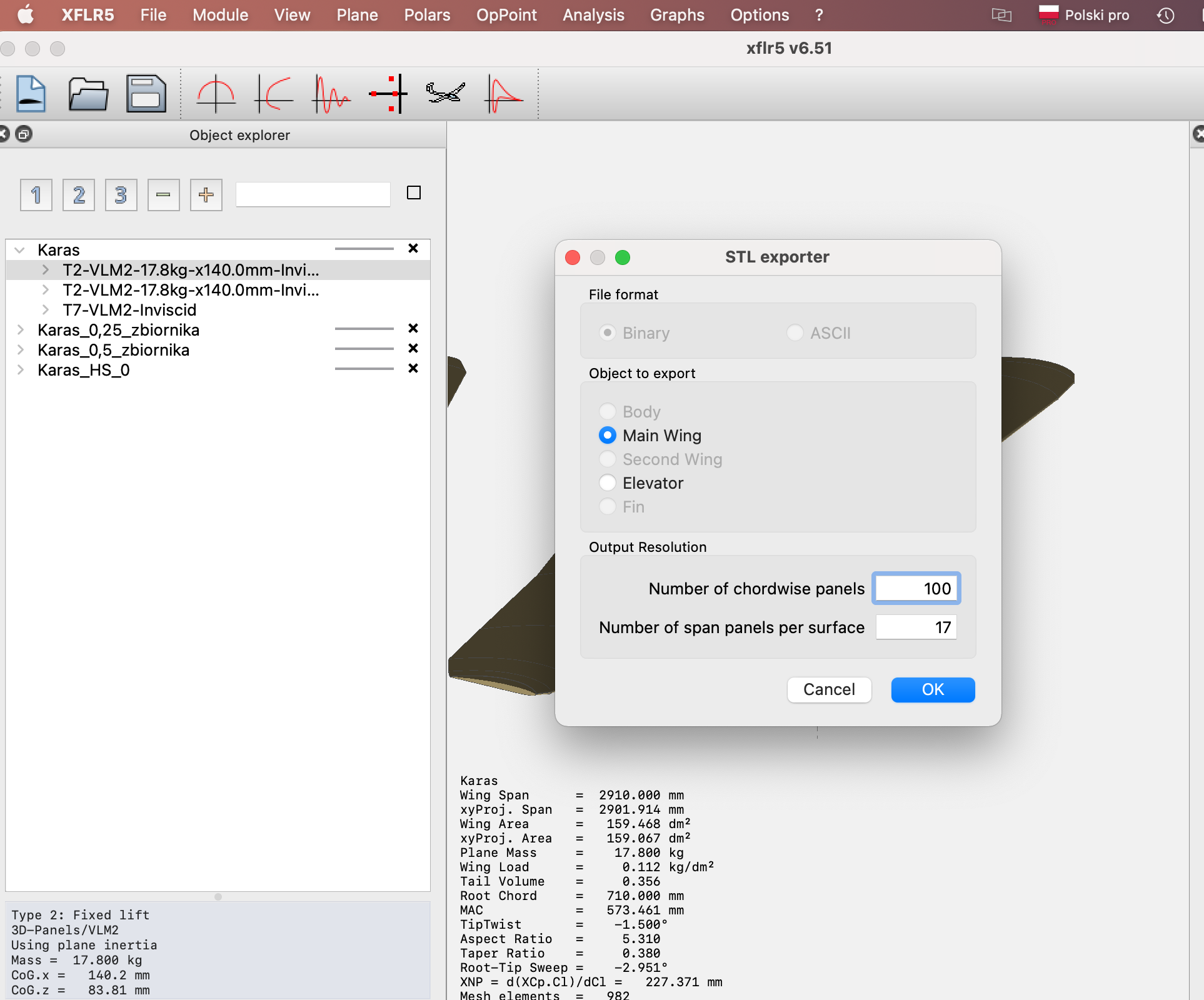Click the New Project file icon

coord(31,94)
